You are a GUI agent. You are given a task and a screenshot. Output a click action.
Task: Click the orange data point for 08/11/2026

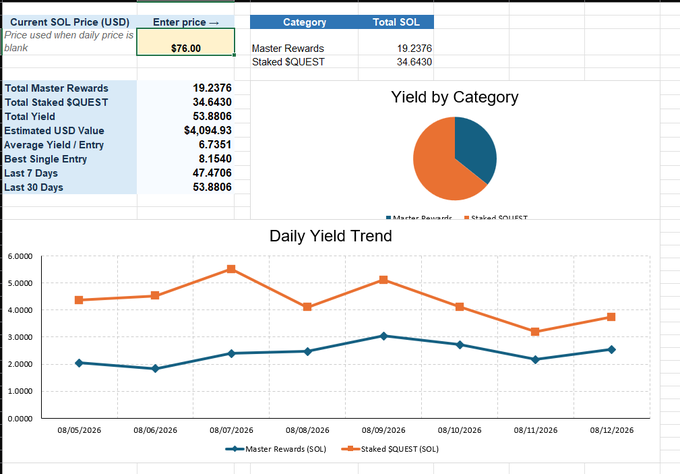pos(535,332)
